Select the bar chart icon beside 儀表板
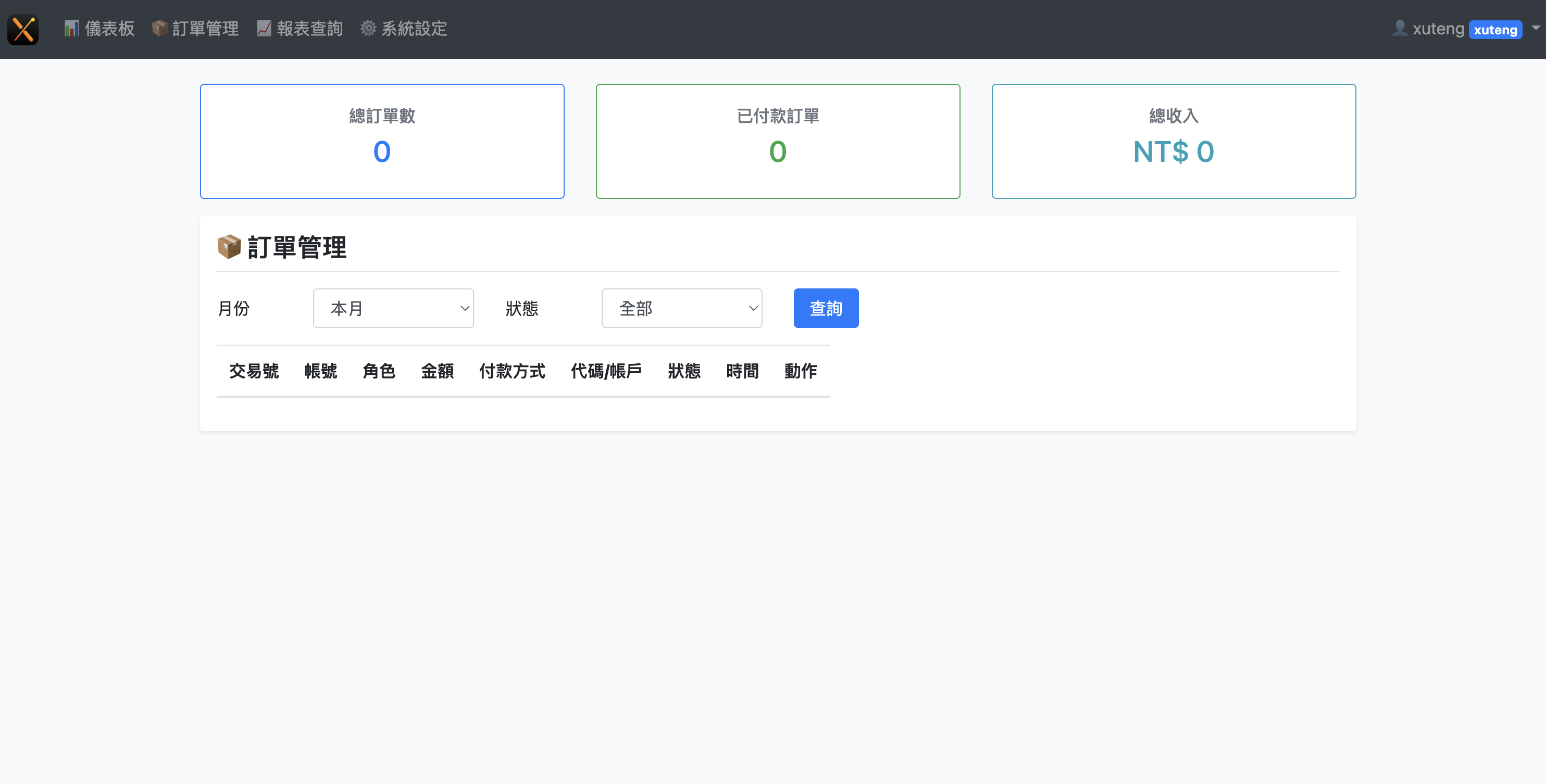The image size is (1546, 784). pos(71,28)
